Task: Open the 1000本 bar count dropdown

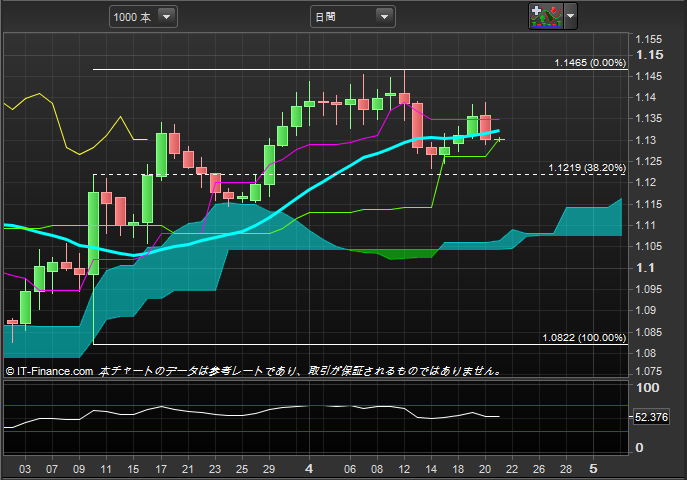Action: [143, 17]
